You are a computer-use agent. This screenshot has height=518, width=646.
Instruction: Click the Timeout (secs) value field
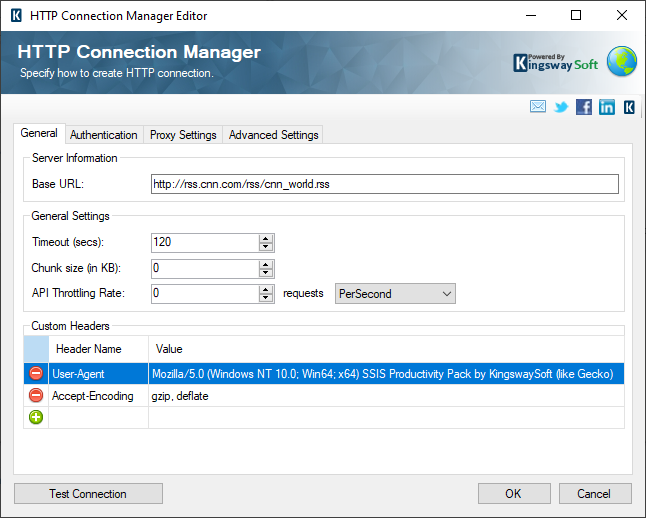click(205, 242)
